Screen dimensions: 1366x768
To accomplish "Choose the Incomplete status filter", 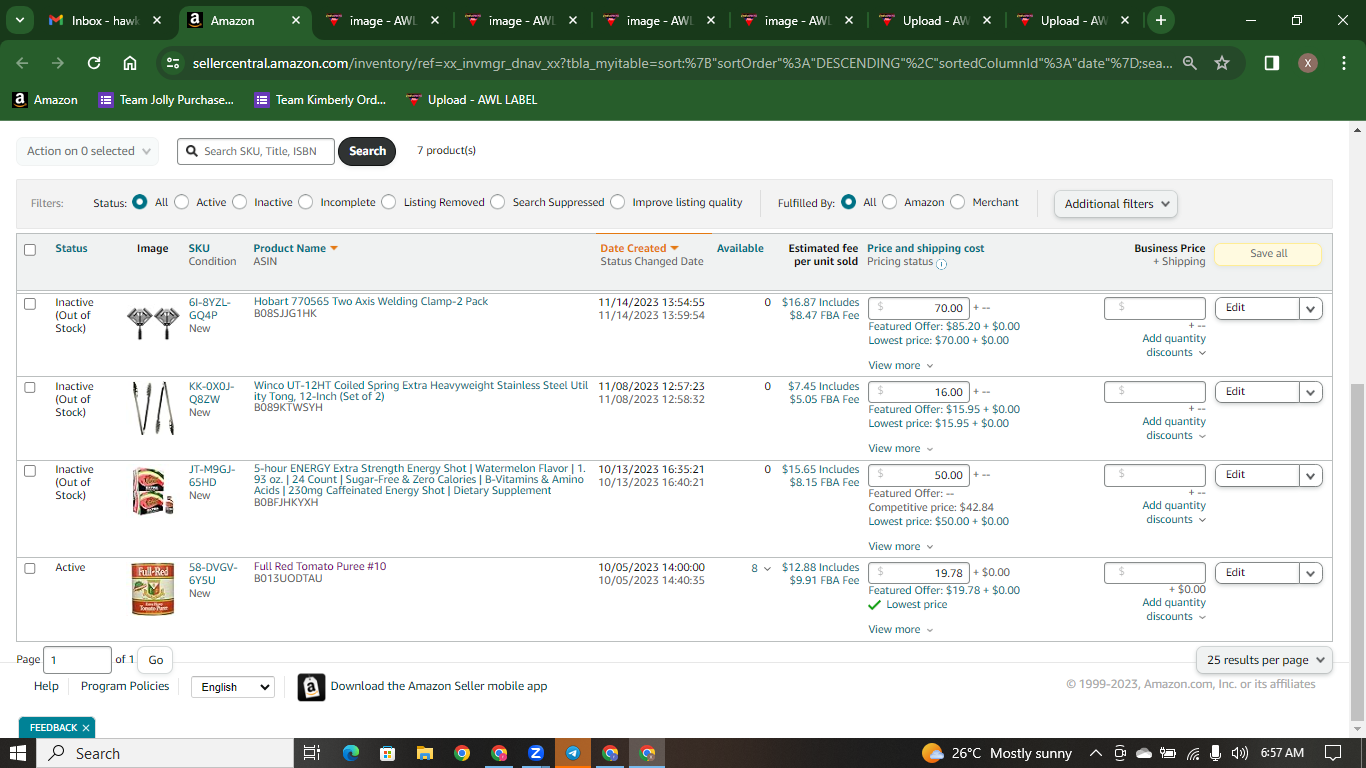I will pyautogui.click(x=306, y=202).
